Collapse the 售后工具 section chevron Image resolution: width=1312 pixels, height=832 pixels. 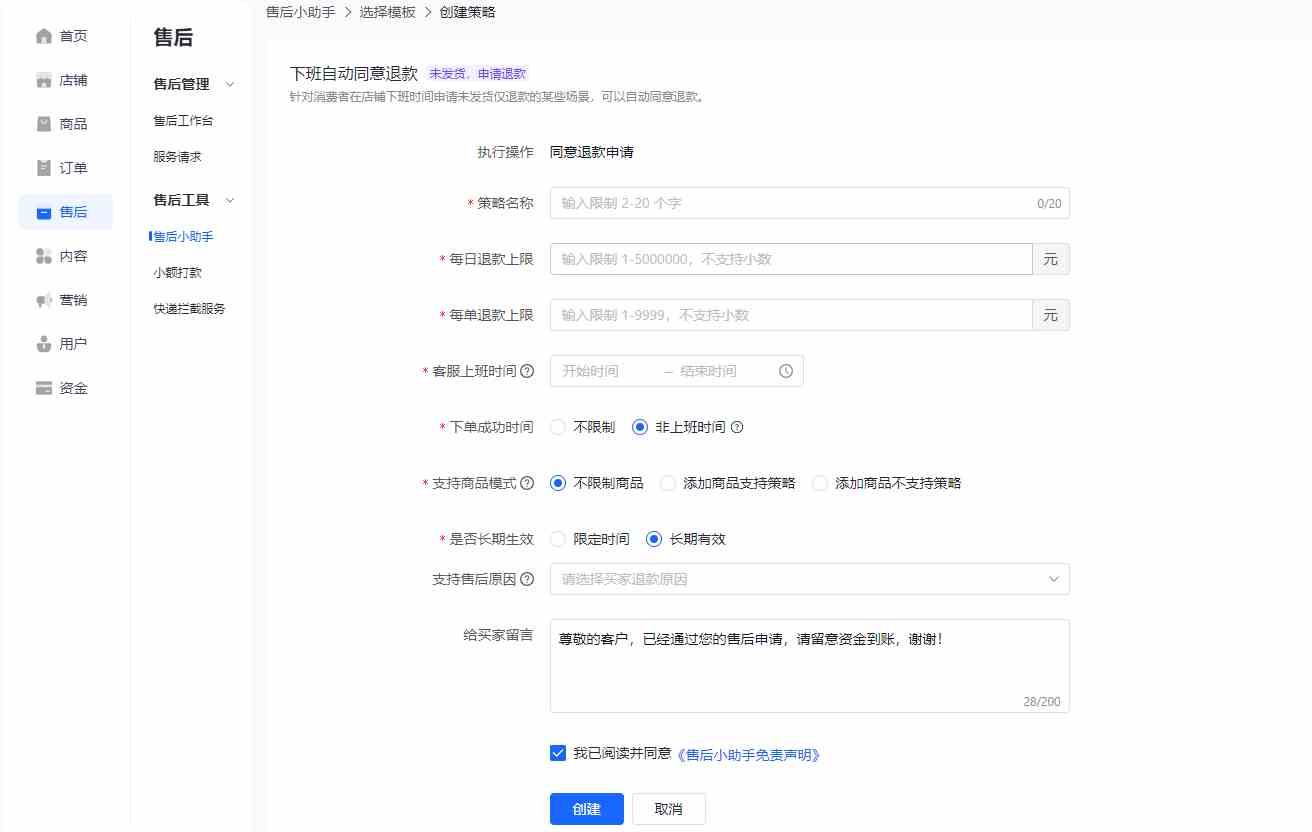[230, 201]
